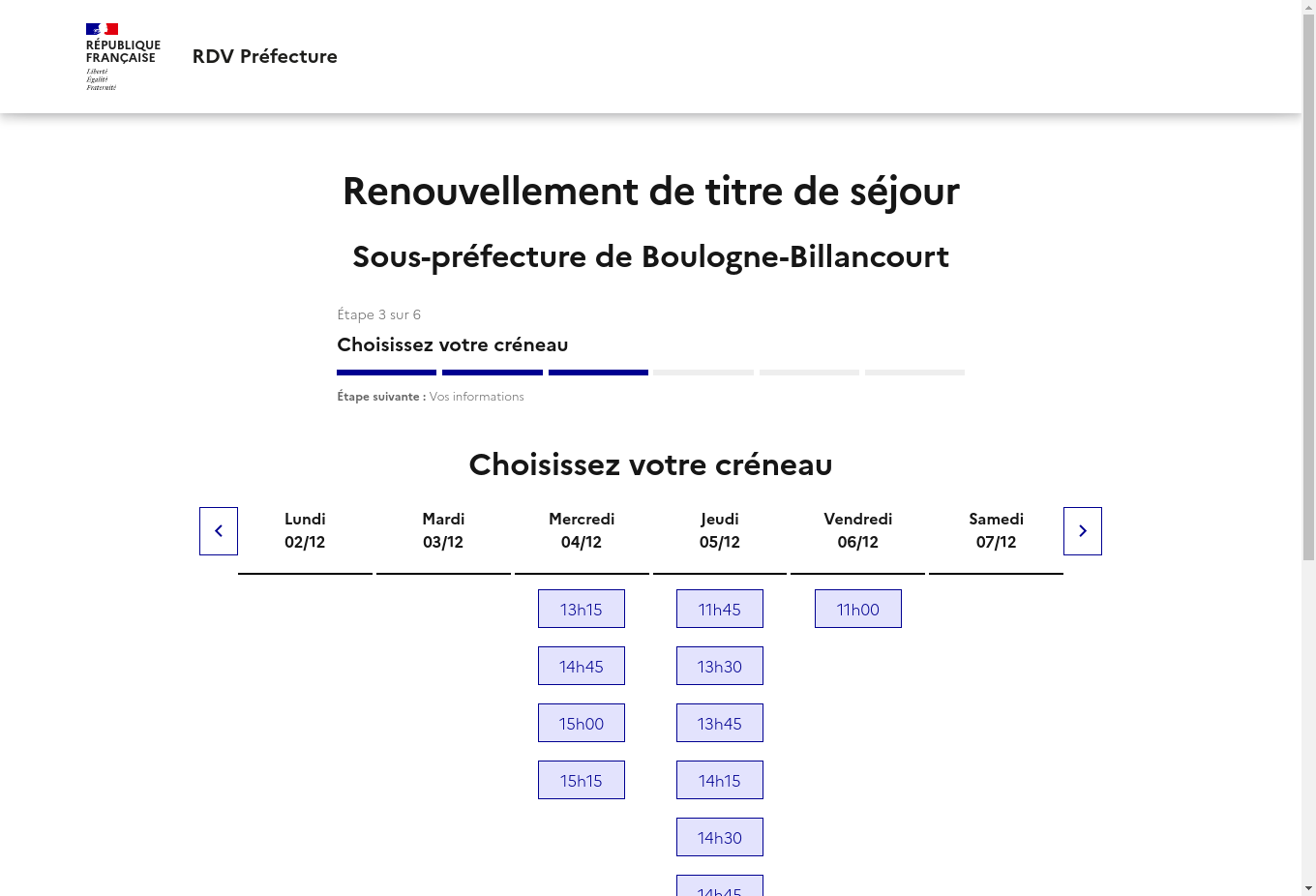Click the 'Renouvellement de titre de séjour' heading
This screenshot has width=1316, height=896.
click(x=651, y=191)
